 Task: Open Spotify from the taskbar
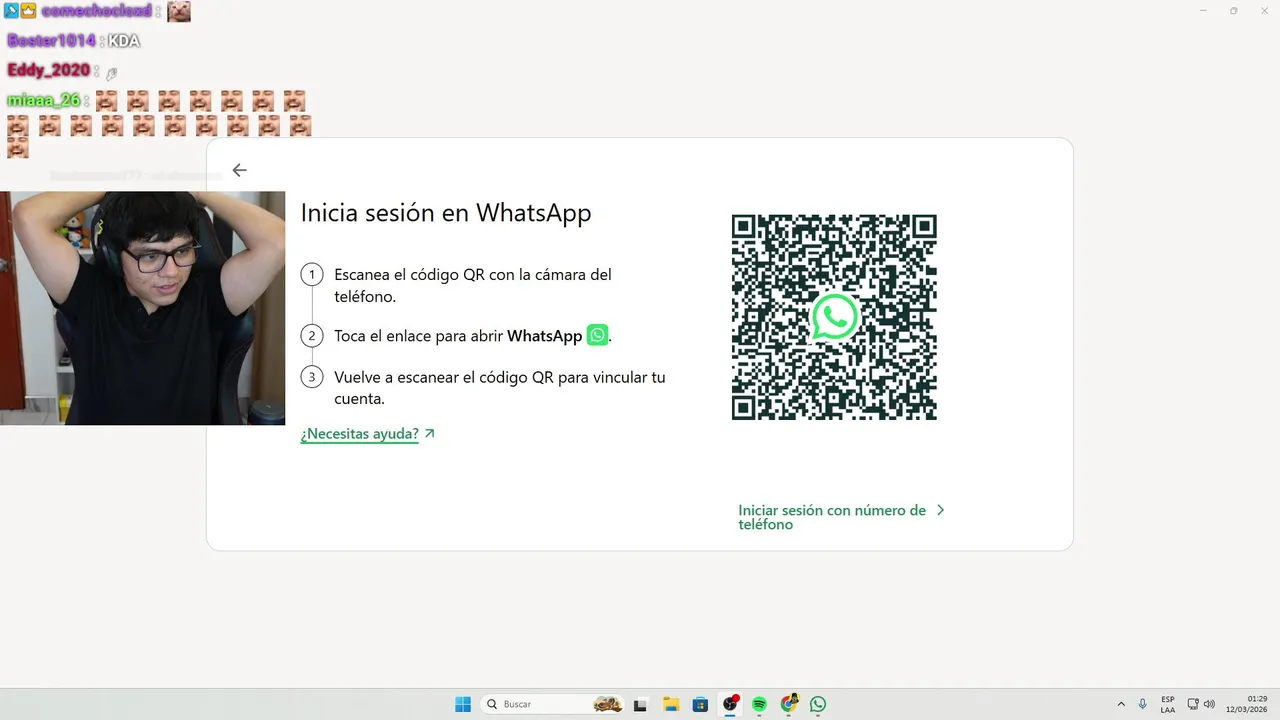tap(759, 704)
